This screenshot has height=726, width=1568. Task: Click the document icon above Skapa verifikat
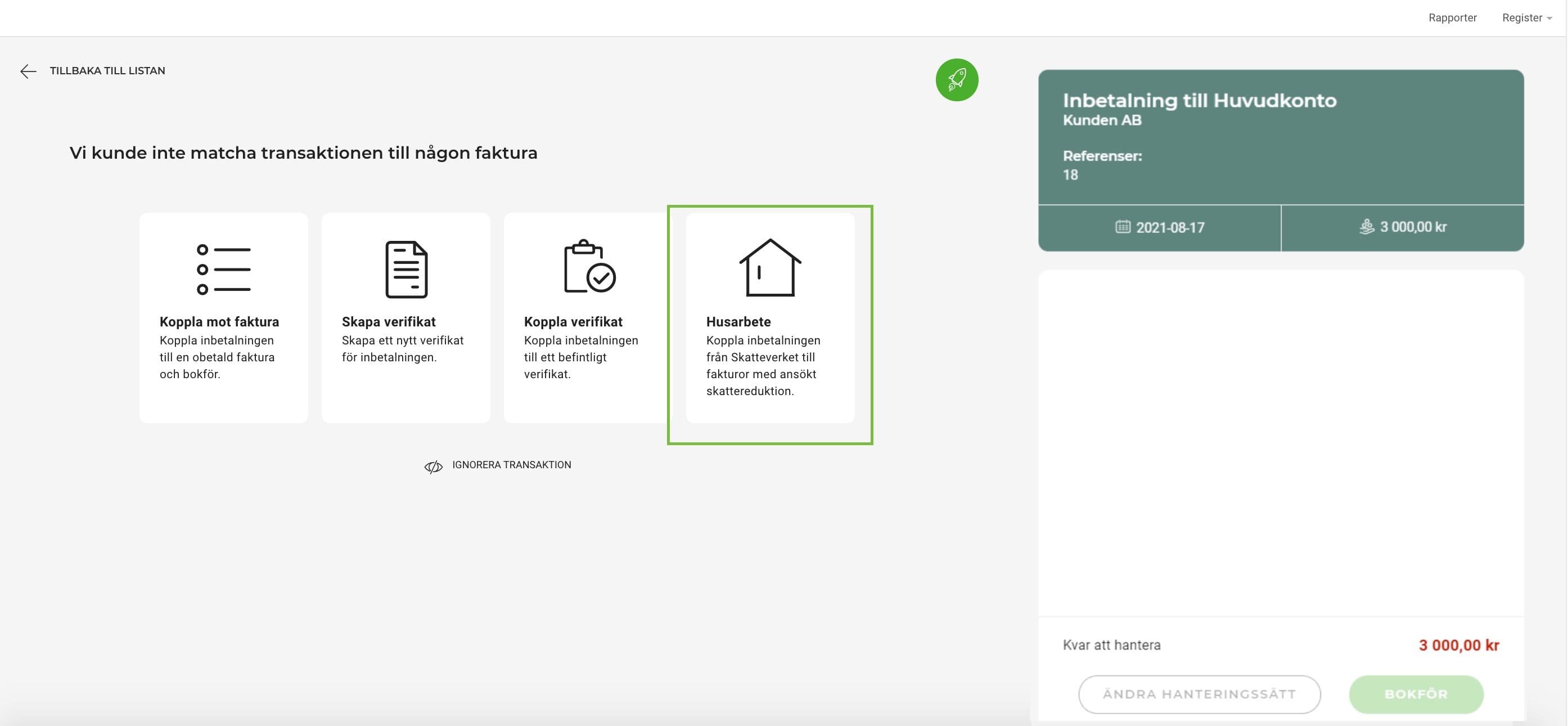click(407, 269)
